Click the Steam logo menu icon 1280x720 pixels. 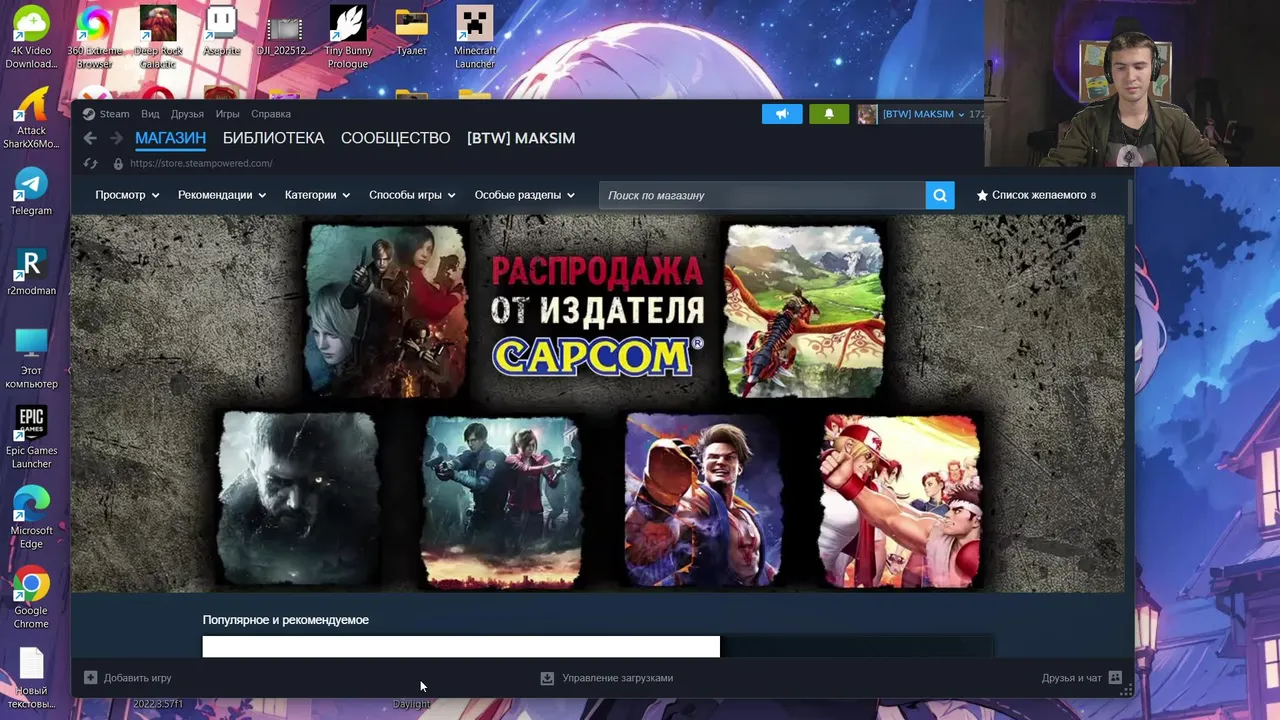coord(89,114)
